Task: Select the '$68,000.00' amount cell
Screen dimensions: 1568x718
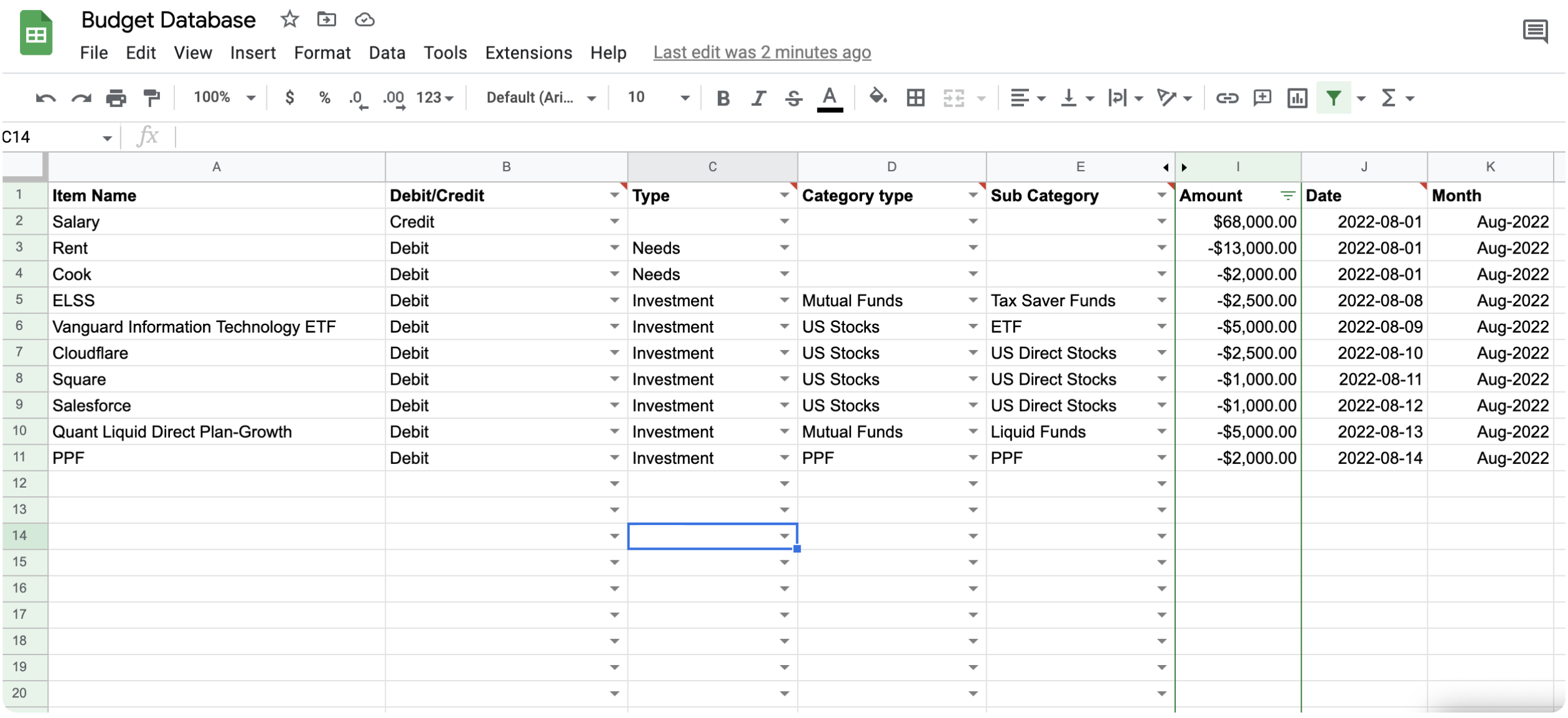Action: [1237, 222]
